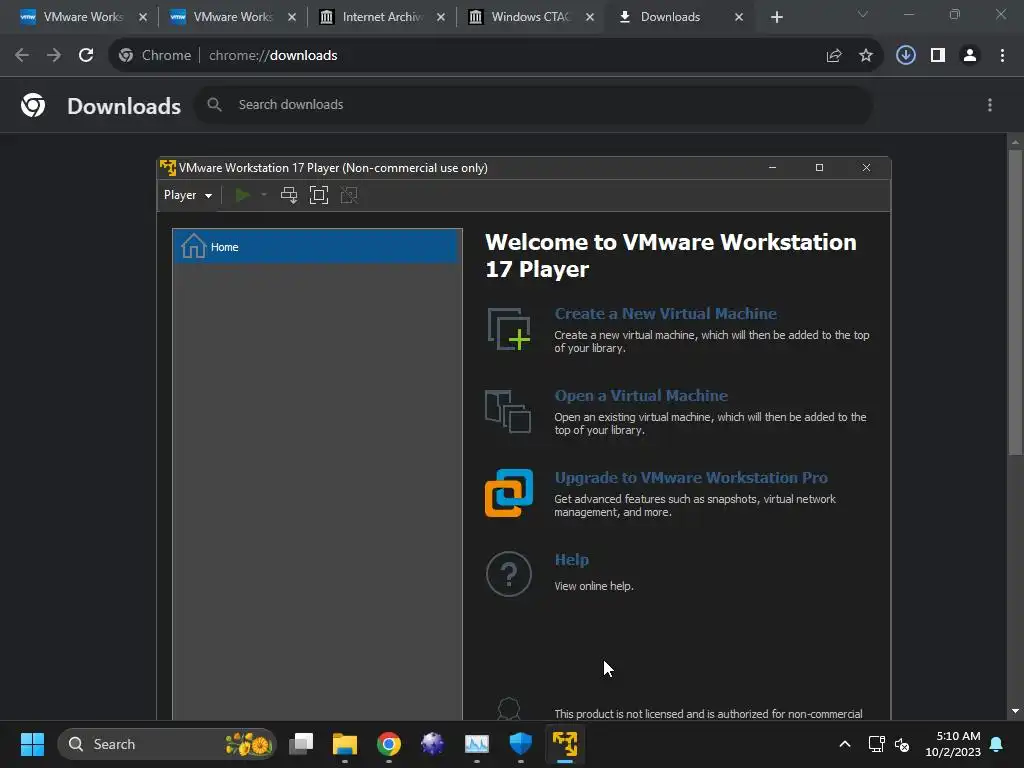Close the Downloads tab in Chrome
Image resolution: width=1024 pixels, height=768 pixels.
coord(739,17)
